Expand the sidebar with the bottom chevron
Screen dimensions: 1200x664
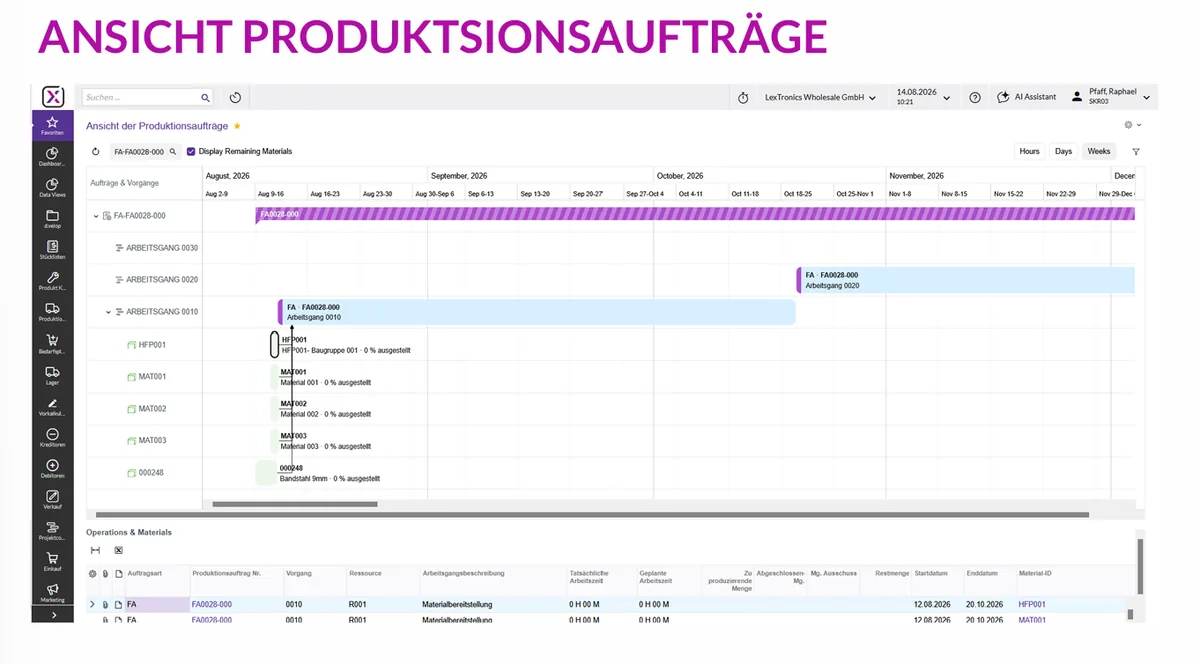tap(52, 615)
